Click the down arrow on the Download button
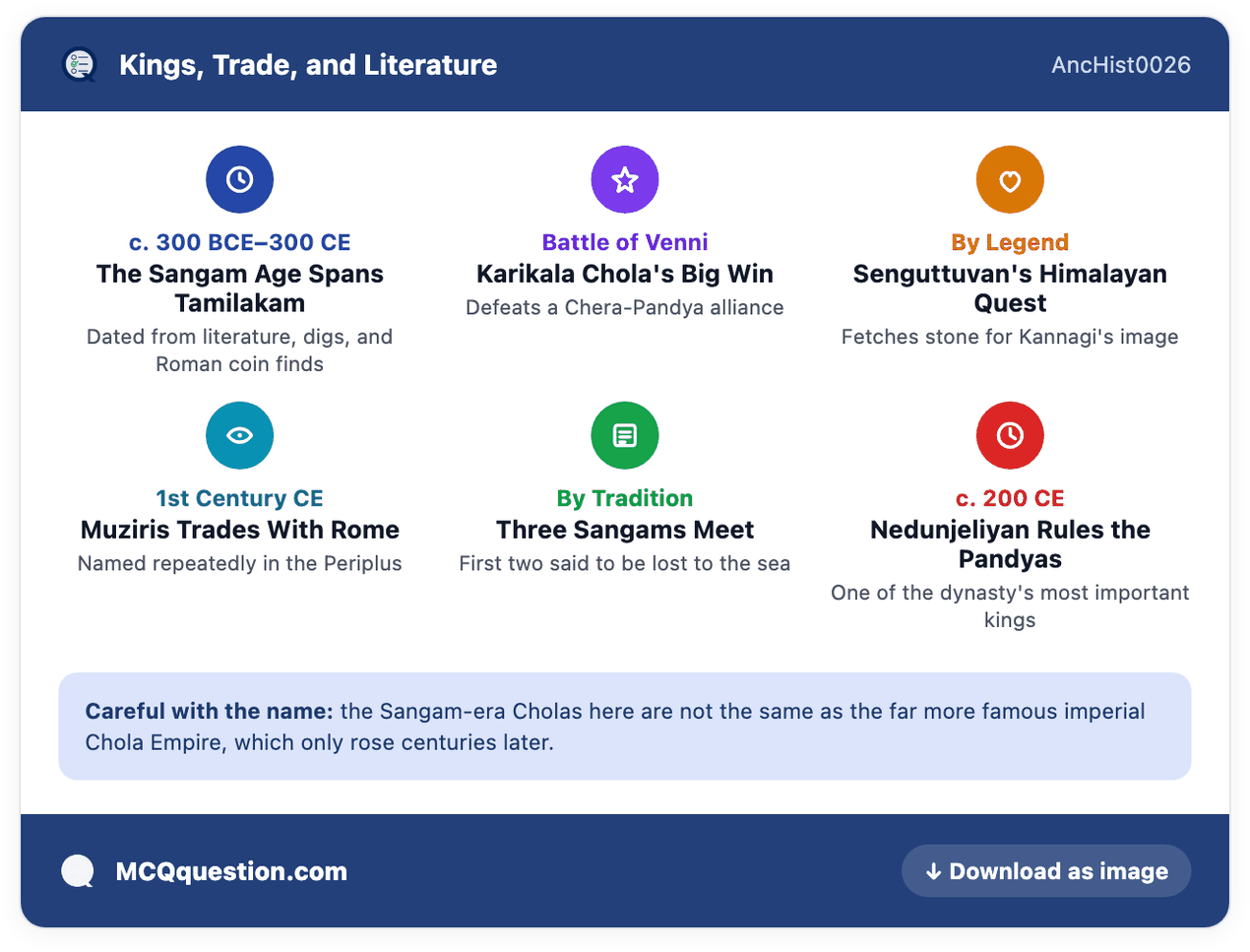The width and height of the screenshot is (1250, 952). tap(933, 871)
